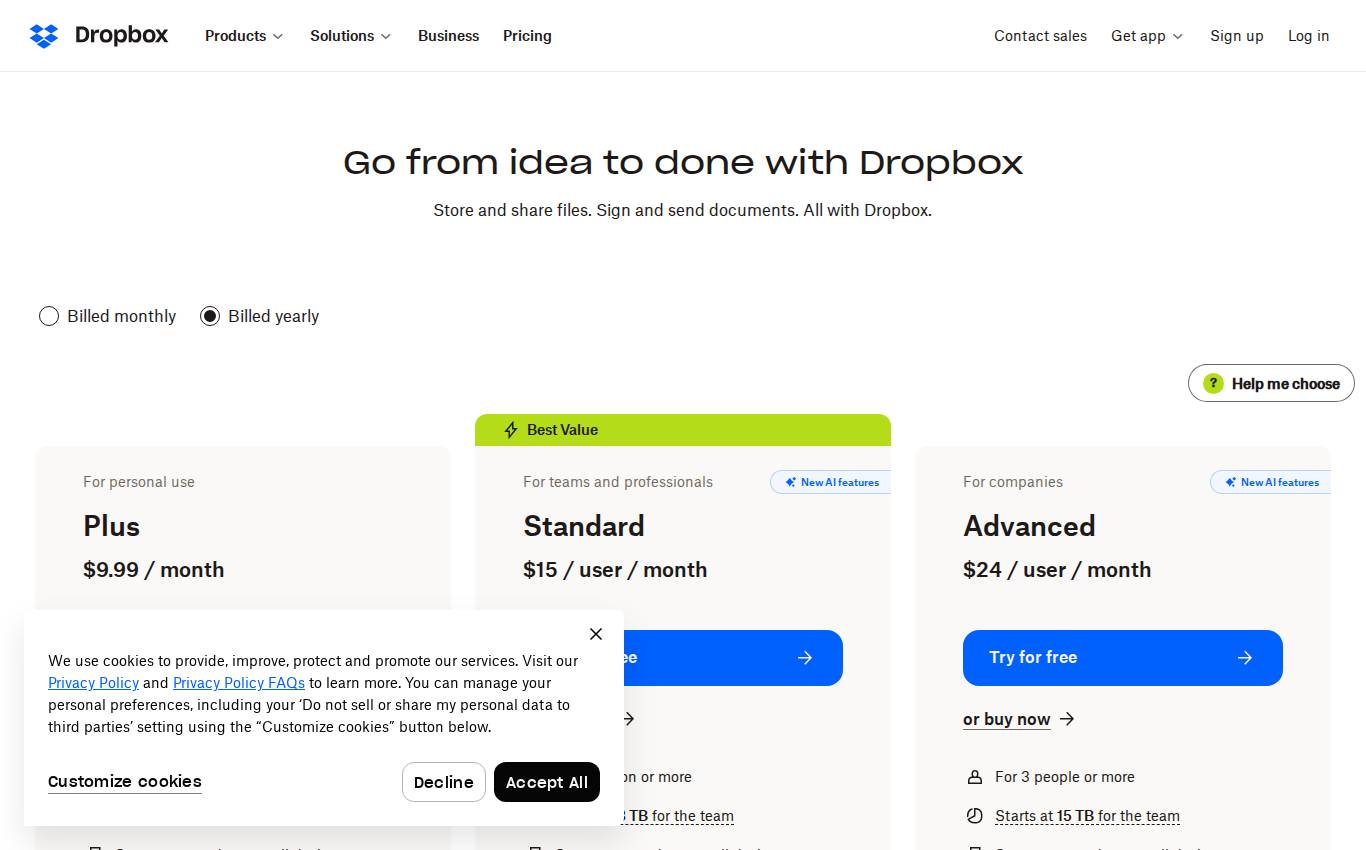The image size is (1366, 850).
Task: Decline cookies
Action: tap(444, 782)
